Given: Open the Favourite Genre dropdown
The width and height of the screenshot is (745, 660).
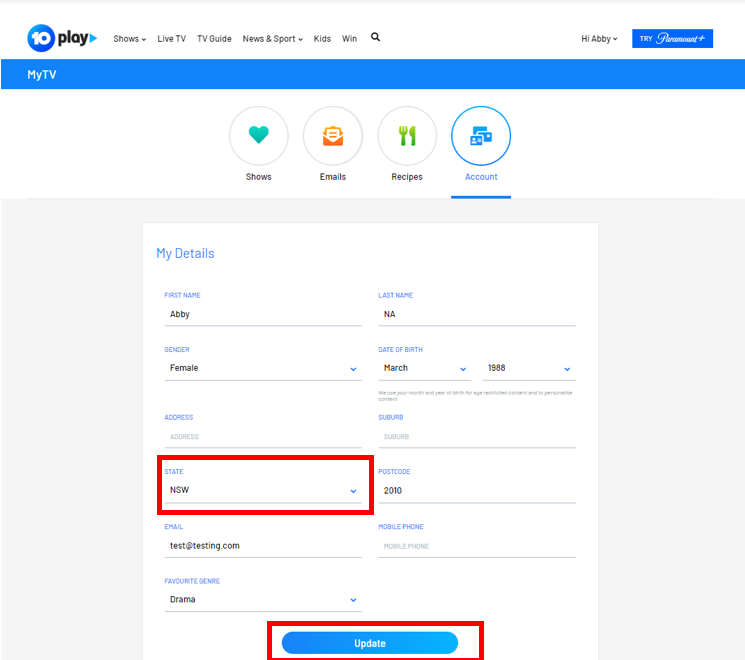Looking at the screenshot, I should click(x=263, y=600).
